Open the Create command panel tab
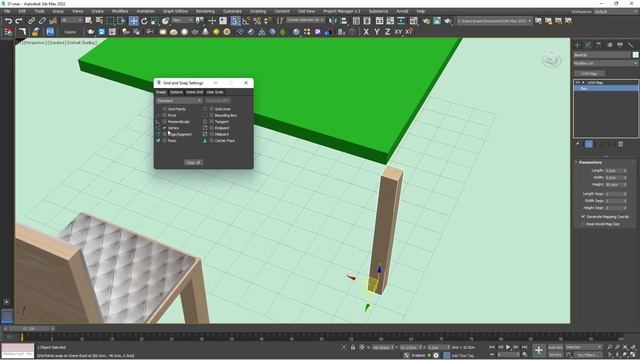Image resolution: width=640 pixels, height=360 pixels. coord(578,45)
